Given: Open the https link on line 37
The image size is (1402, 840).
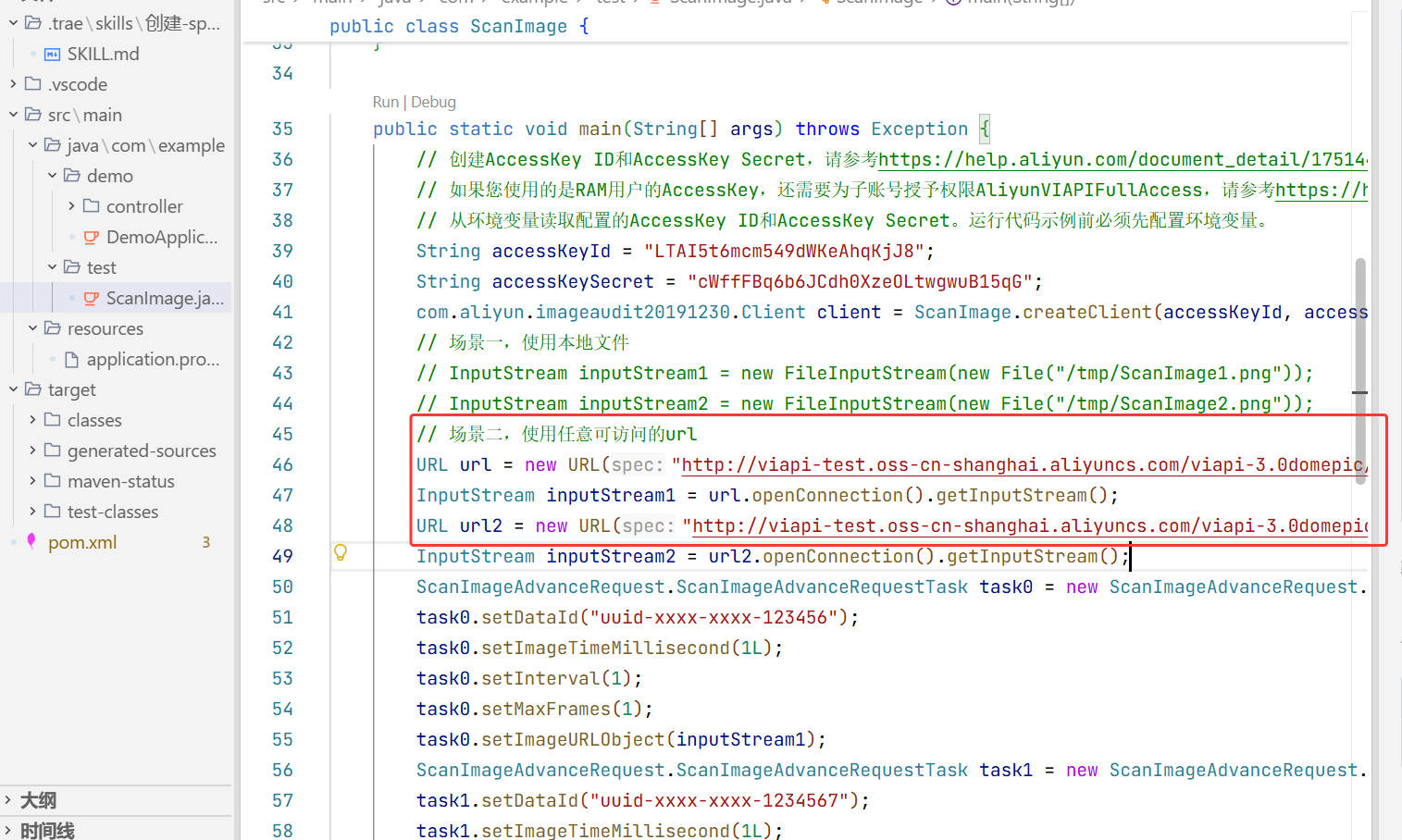Looking at the screenshot, I should (1321, 190).
